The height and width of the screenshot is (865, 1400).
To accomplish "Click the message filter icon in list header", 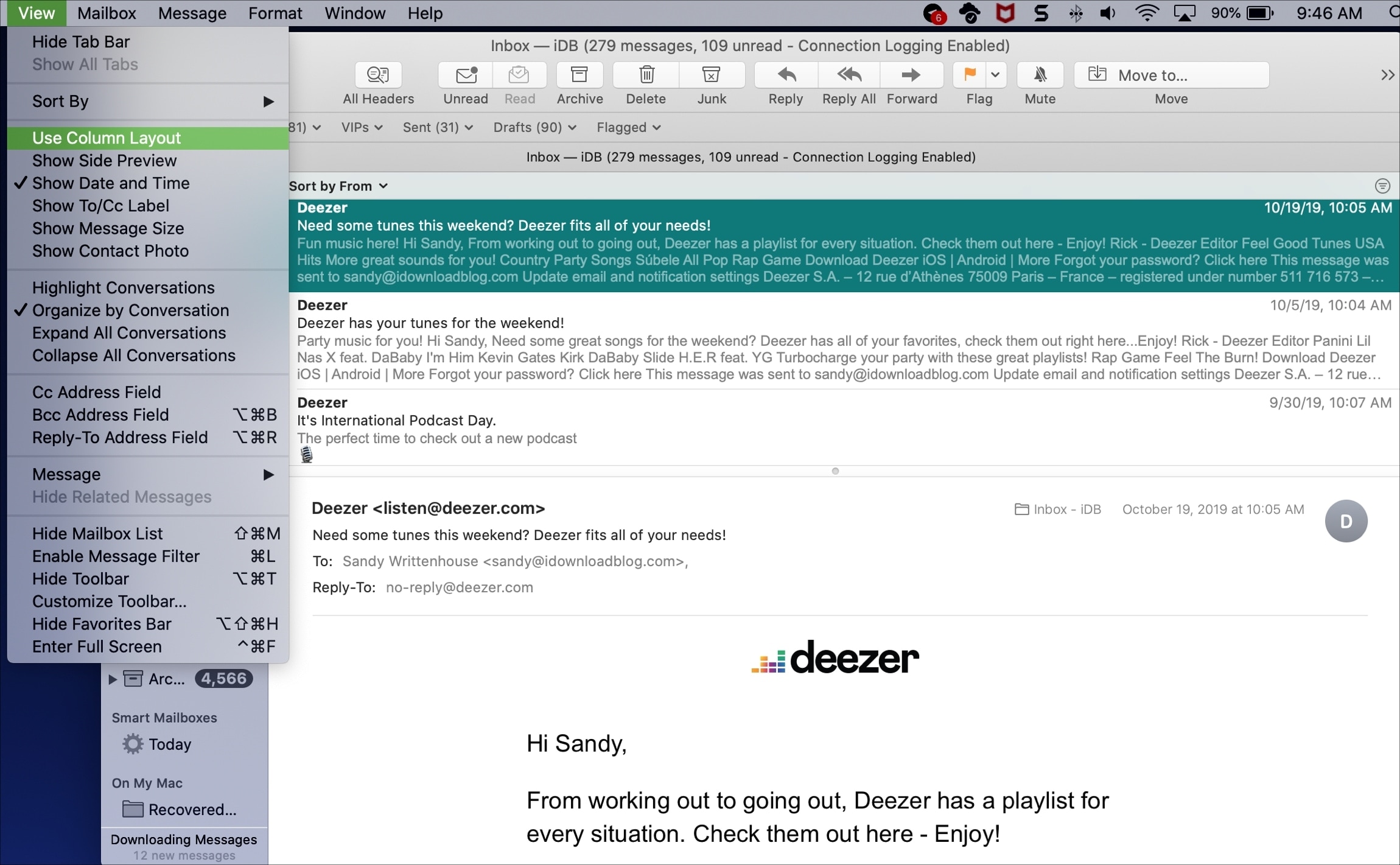I will (1382, 186).
